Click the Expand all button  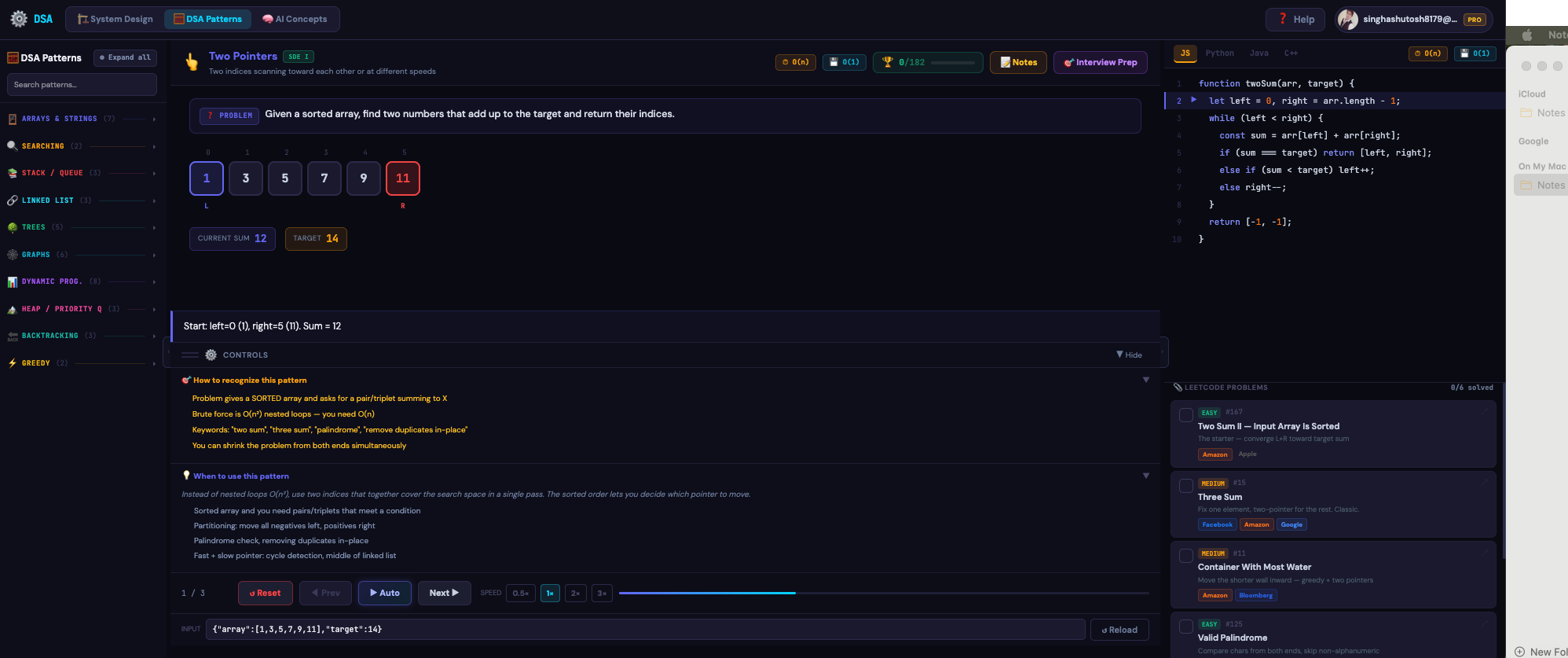coord(125,57)
